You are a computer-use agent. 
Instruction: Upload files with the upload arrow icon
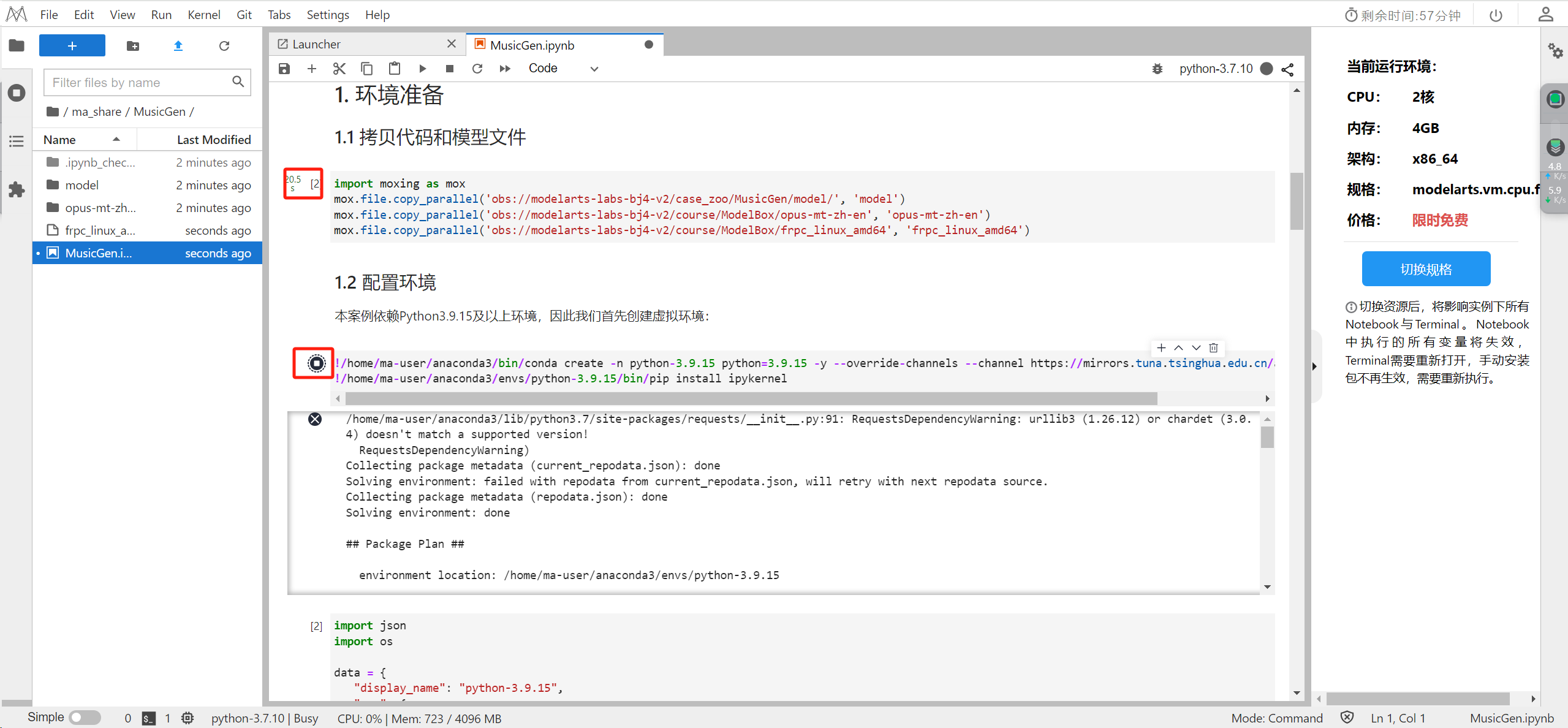178,45
